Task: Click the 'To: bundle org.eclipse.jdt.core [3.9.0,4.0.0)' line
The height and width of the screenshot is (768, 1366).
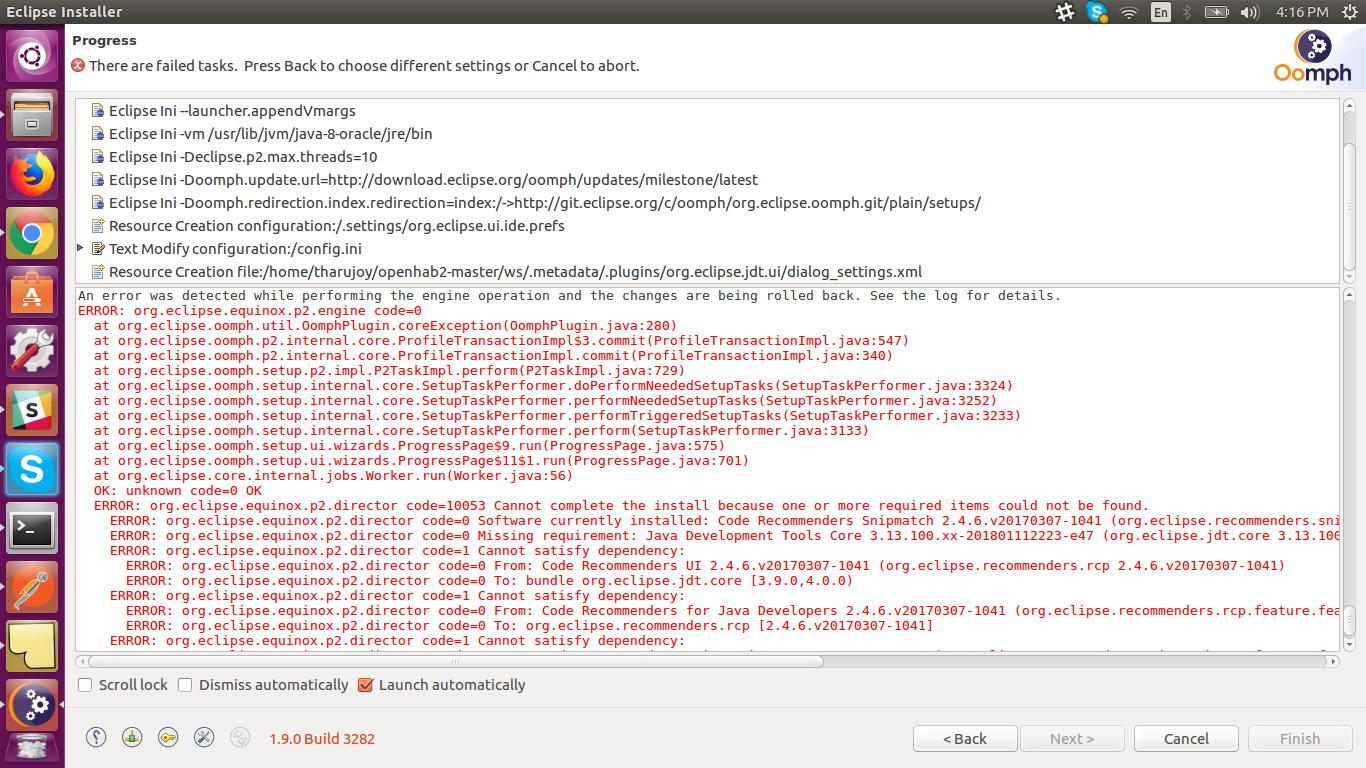Action: tap(489, 580)
